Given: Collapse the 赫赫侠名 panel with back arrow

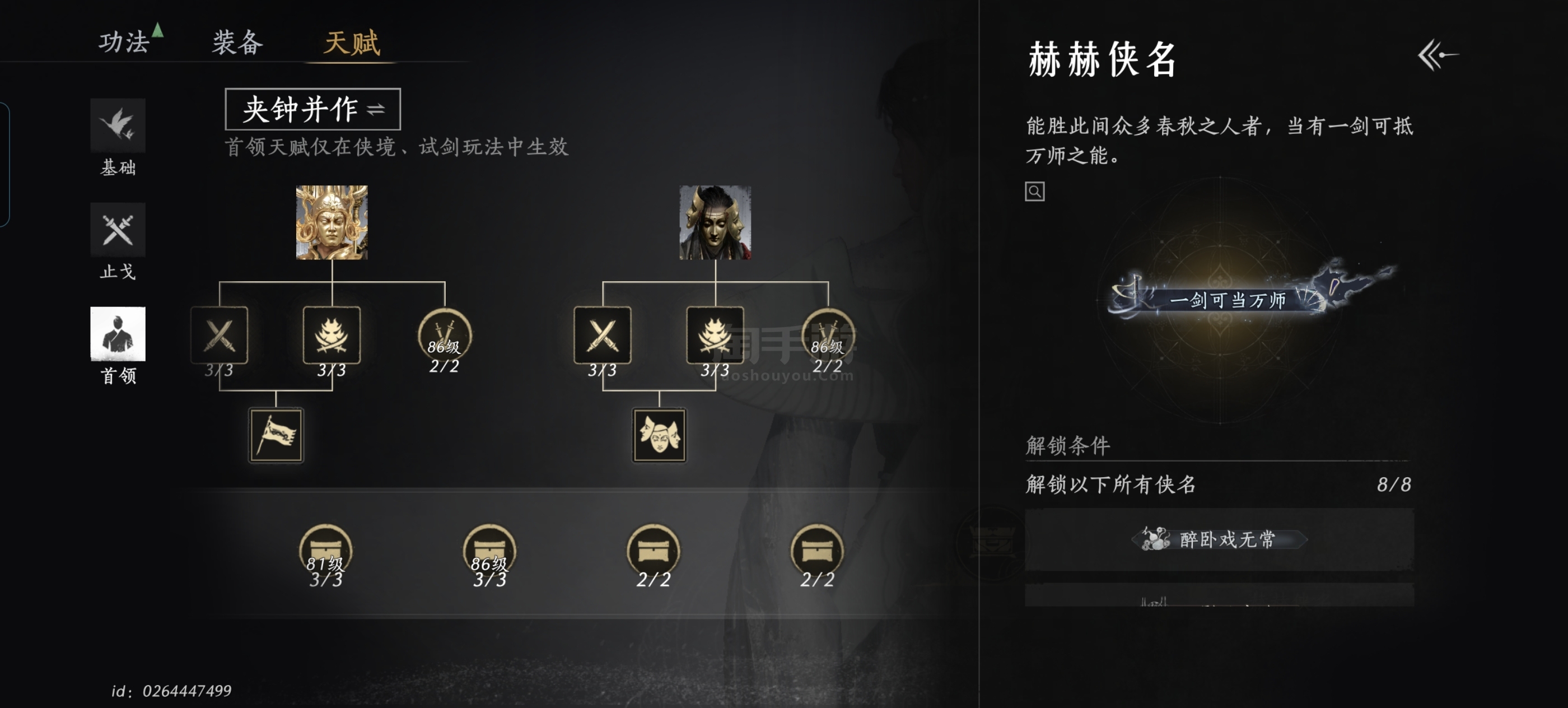Looking at the screenshot, I should click(x=1438, y=55).
